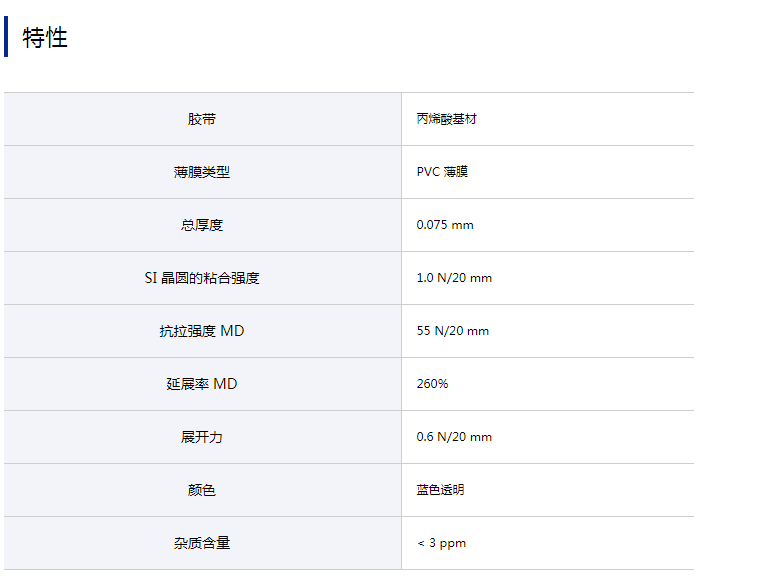Click the 55 N/20 mm value
Image resolution: width=760 pixels, height=580 pixels.
(453, 331)
